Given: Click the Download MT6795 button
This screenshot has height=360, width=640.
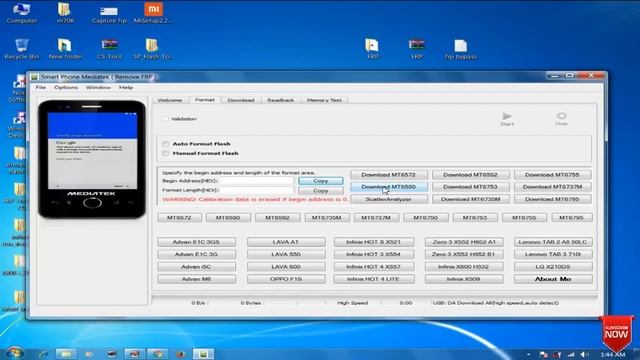Looking at the screenshot, I should pyautogui.click(x=552, y=199).
